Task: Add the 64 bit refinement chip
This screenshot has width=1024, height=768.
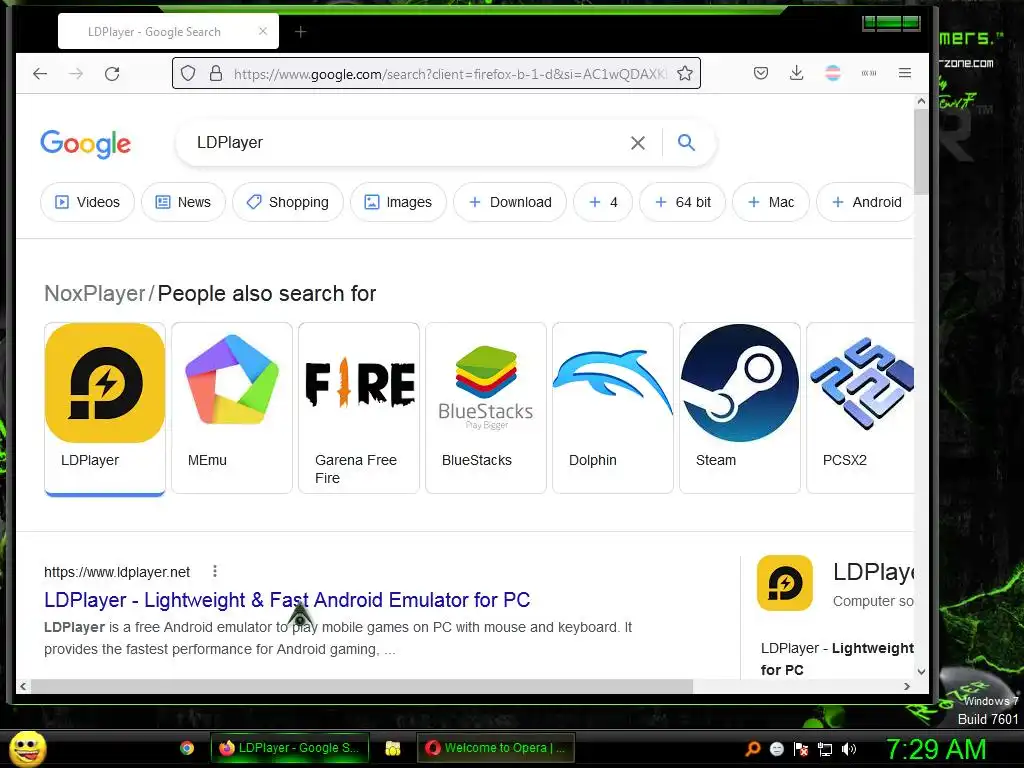Action: click(x=682, y=202)
